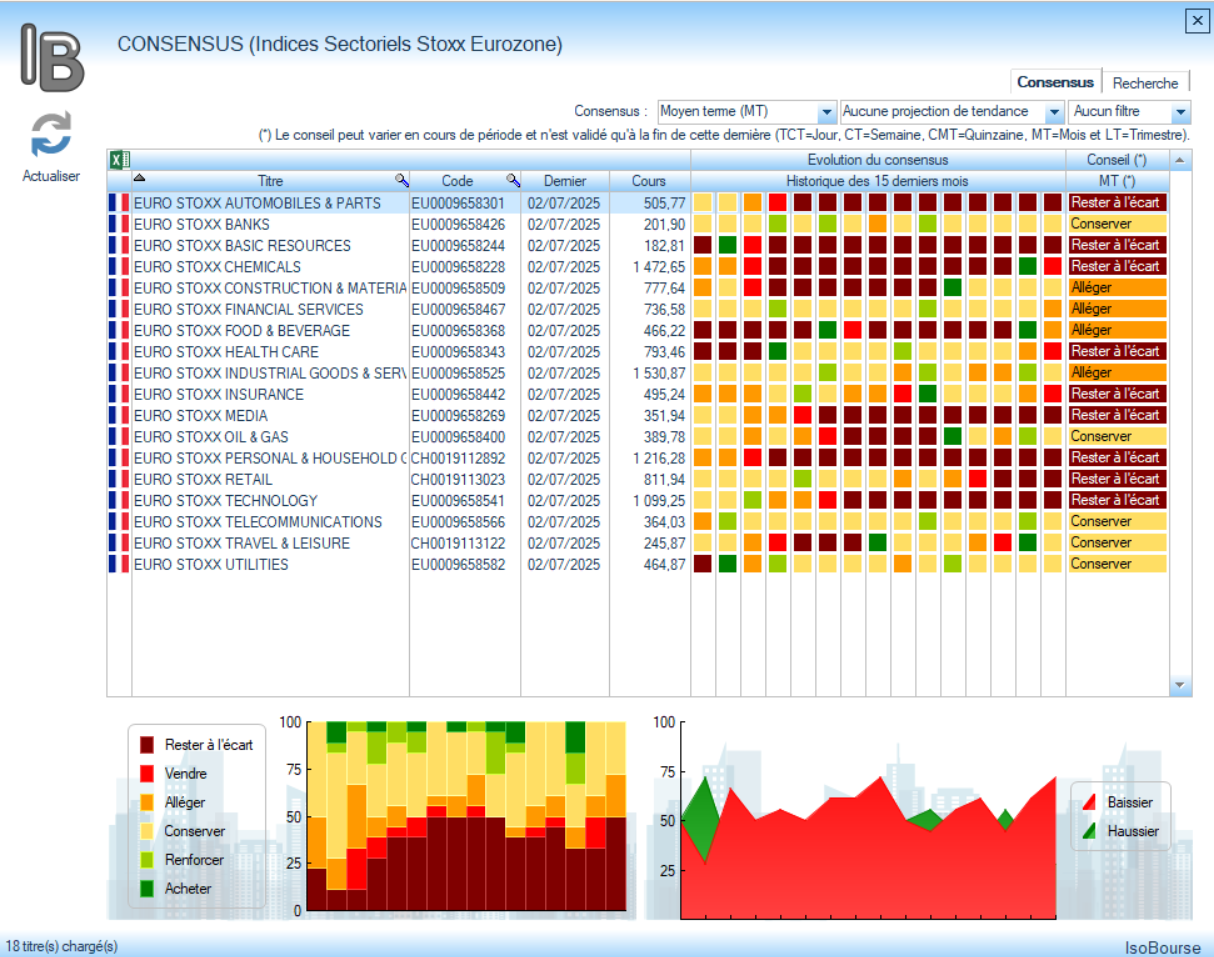Click the Conserver advice for EURO STOXX BANKS

click(x=1116, y=224)
